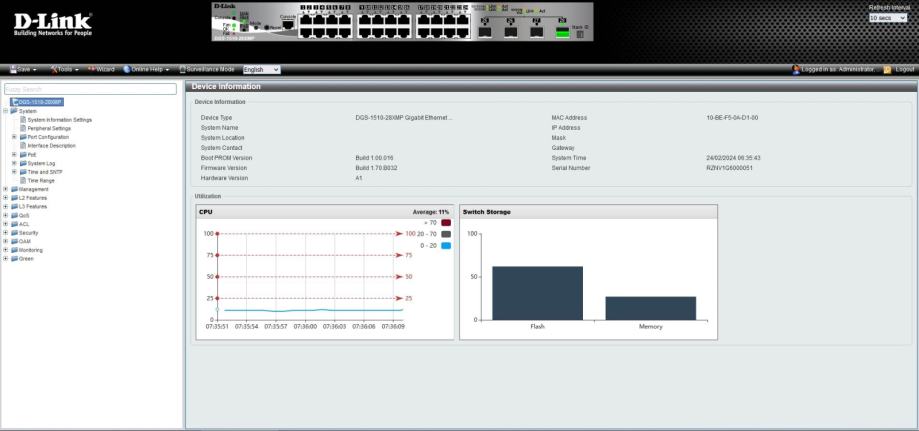The width and height of the screenshot is (919, 431).
Task: Click the Fuzzy Search input field
Action: point(90,89)
